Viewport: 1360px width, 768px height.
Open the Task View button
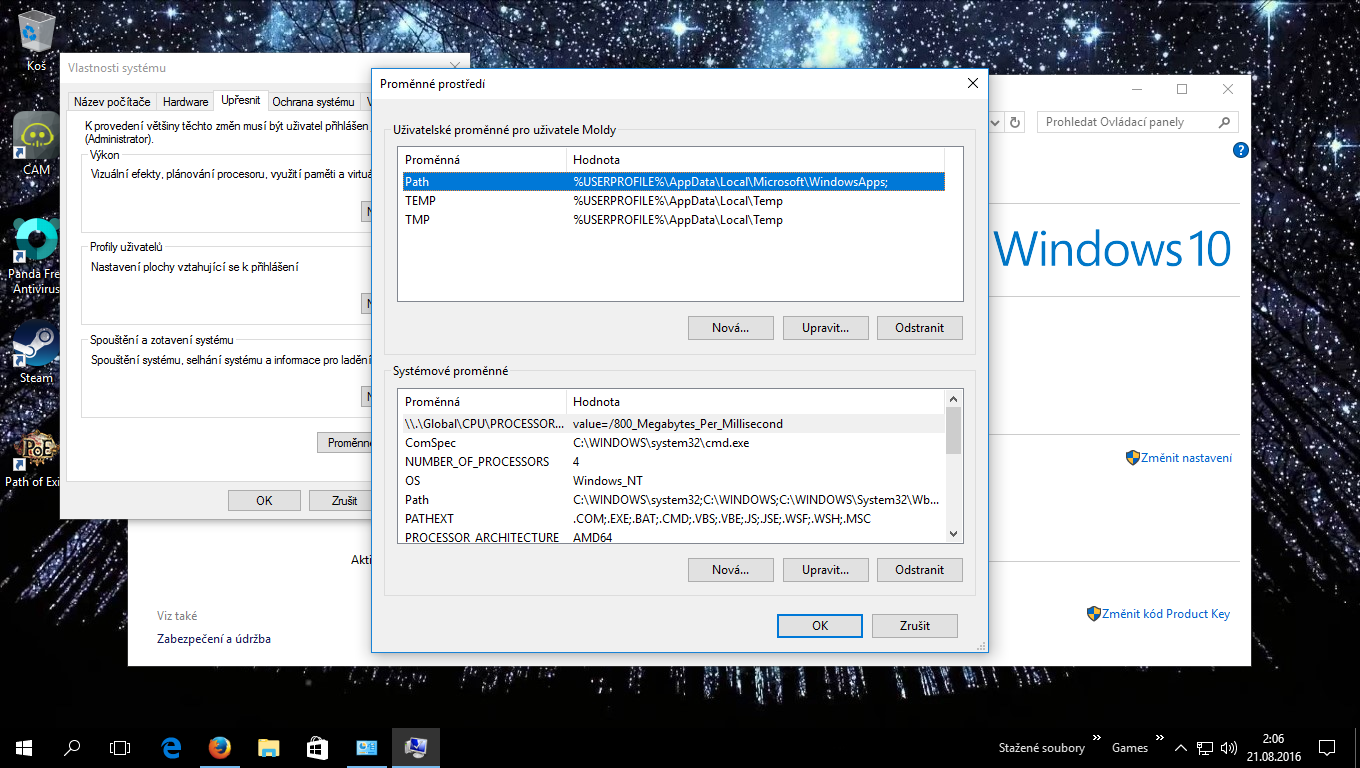click(120, 747)
